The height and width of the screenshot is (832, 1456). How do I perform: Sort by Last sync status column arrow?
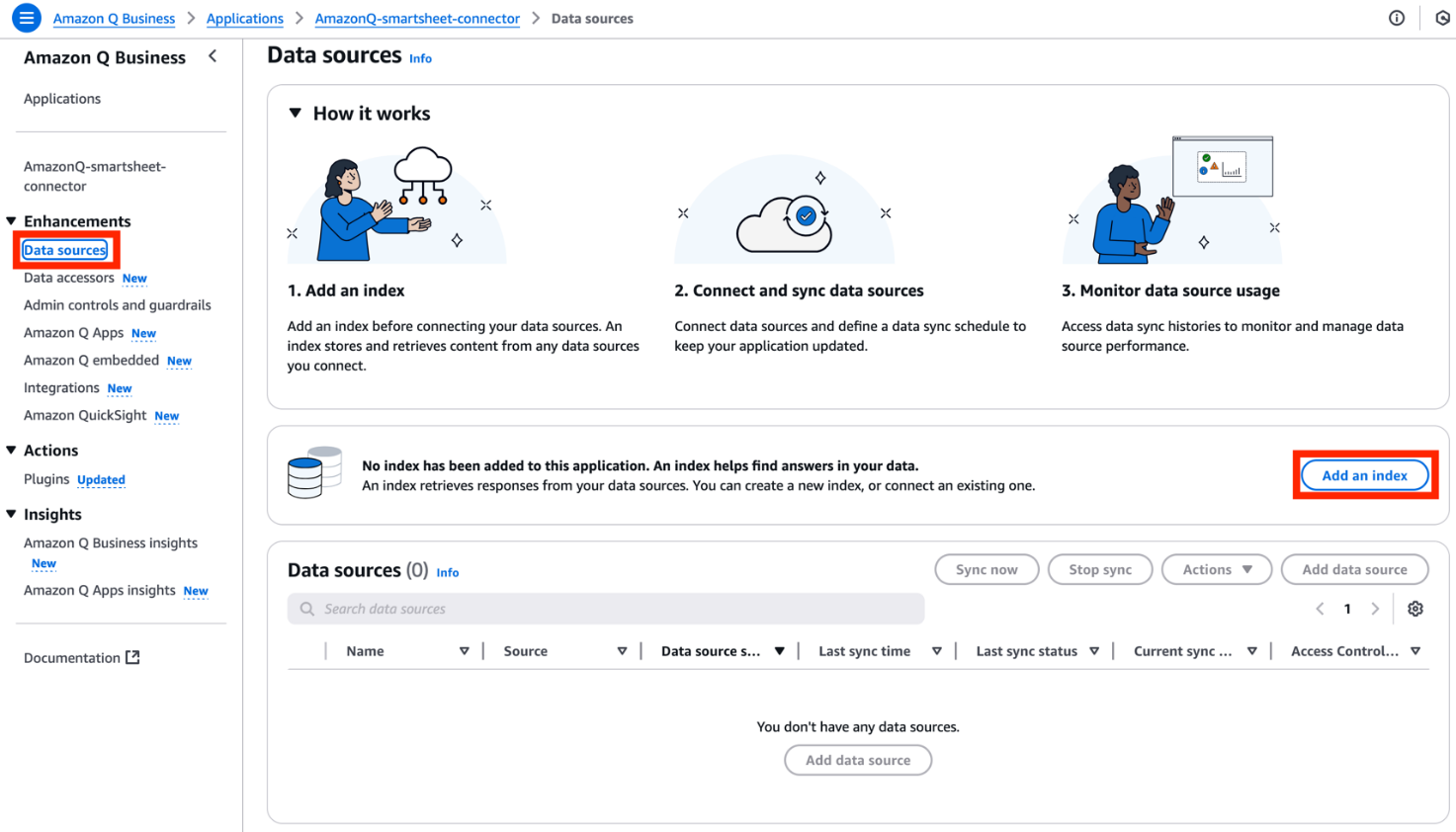tap(1094, 651)
